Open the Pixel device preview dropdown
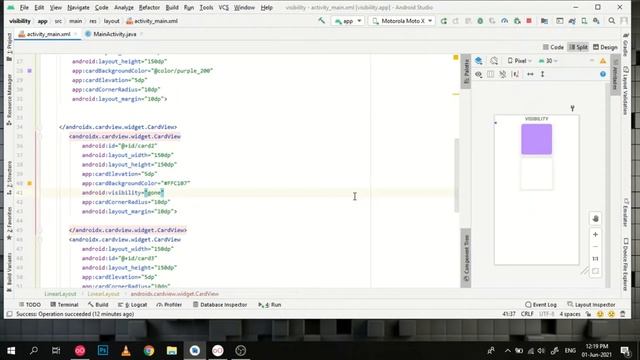640x360 pixels. [x=519, y=61]
